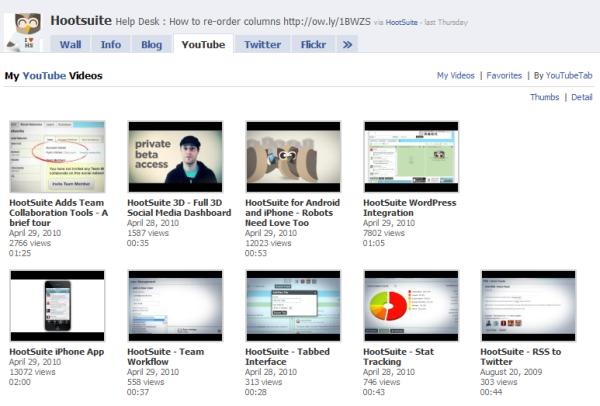This screenshot has height=406, width=600.
Task: Click title 'HootSuite 3D - Full 3D Social Media Dashboard'
Action: coord(179,208)
